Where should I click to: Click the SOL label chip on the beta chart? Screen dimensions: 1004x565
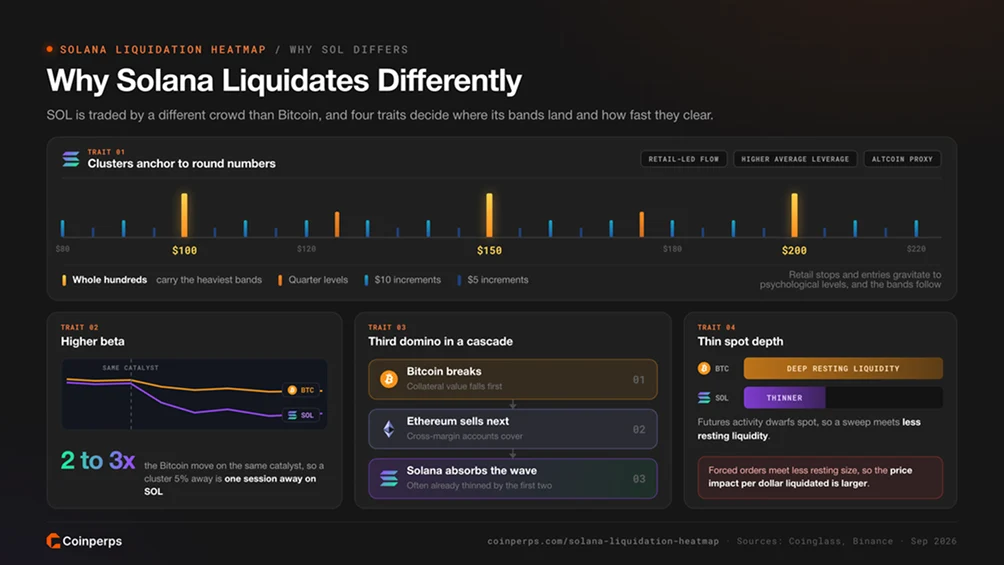tap(301, 415)
